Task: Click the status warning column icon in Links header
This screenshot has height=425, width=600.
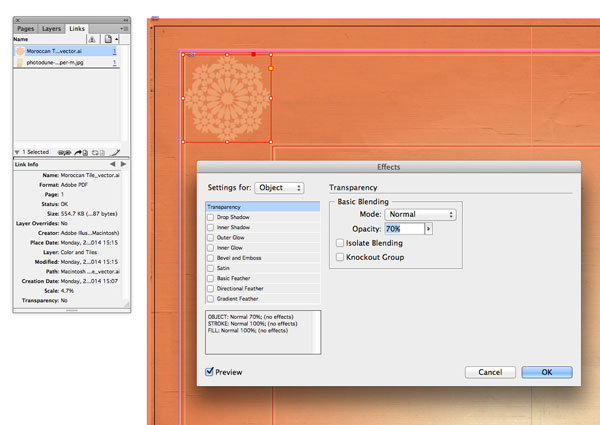Action: [92, 39]
